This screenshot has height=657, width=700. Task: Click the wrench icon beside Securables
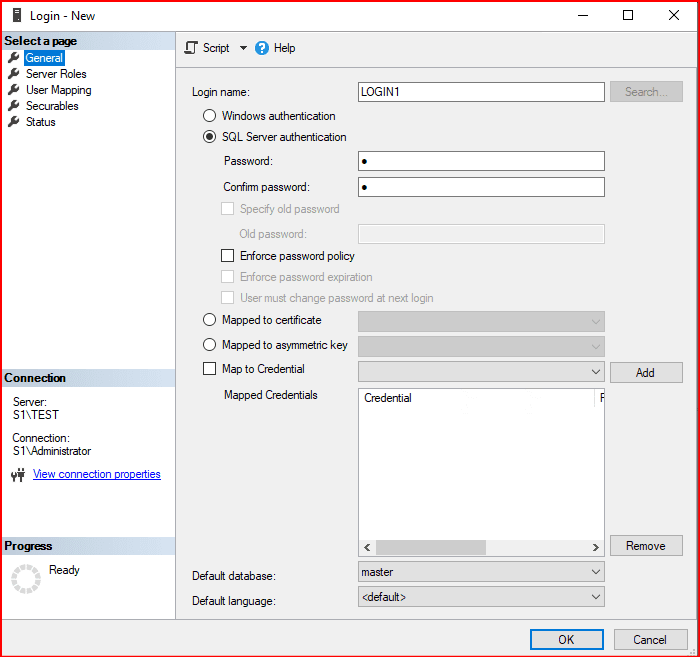coord(14,106)
